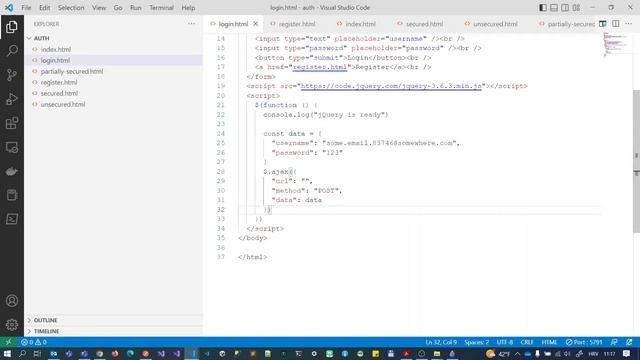
Task: Open editor more actions ellipsis
Action: (629, 24)
